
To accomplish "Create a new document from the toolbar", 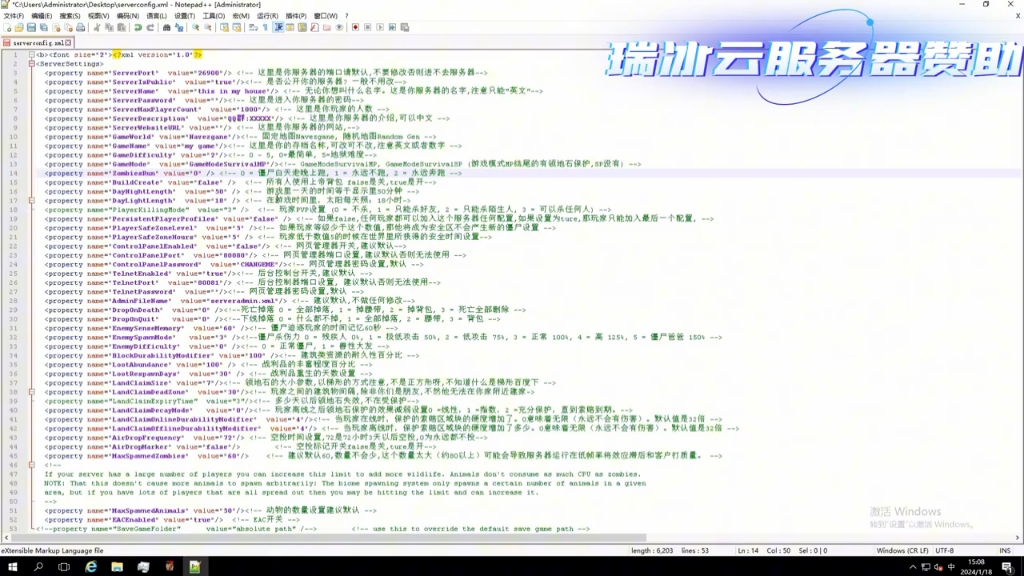I will pyautogui.click(x=7, y=27).
